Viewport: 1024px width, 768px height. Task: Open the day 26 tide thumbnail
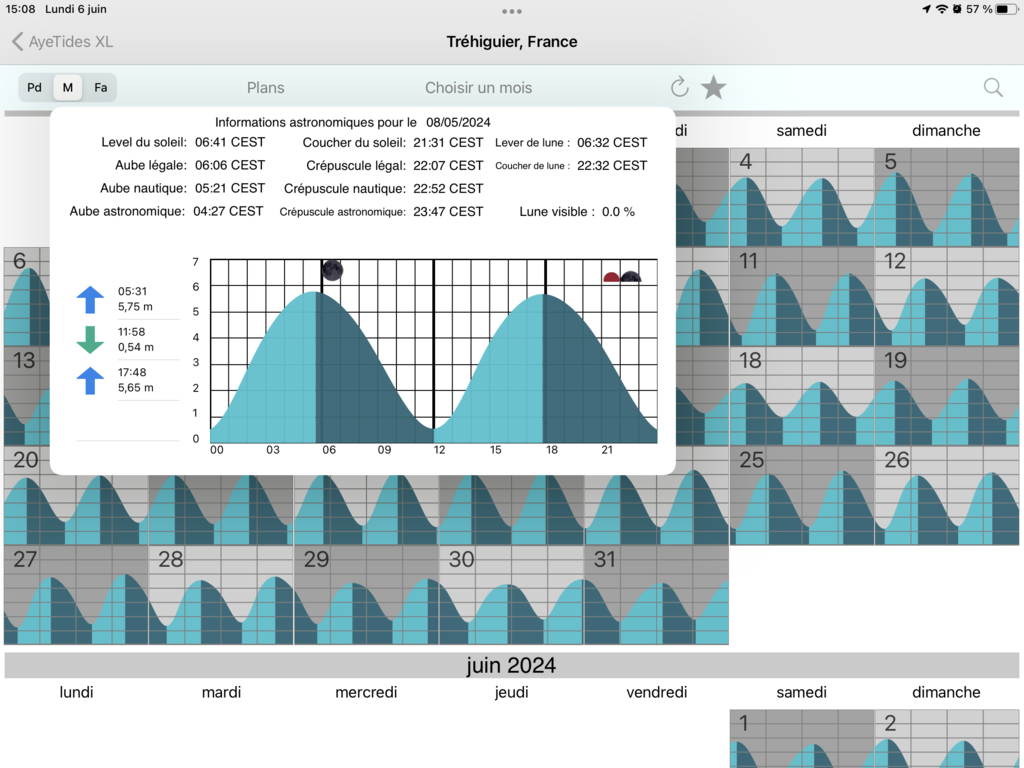(946, 495)
